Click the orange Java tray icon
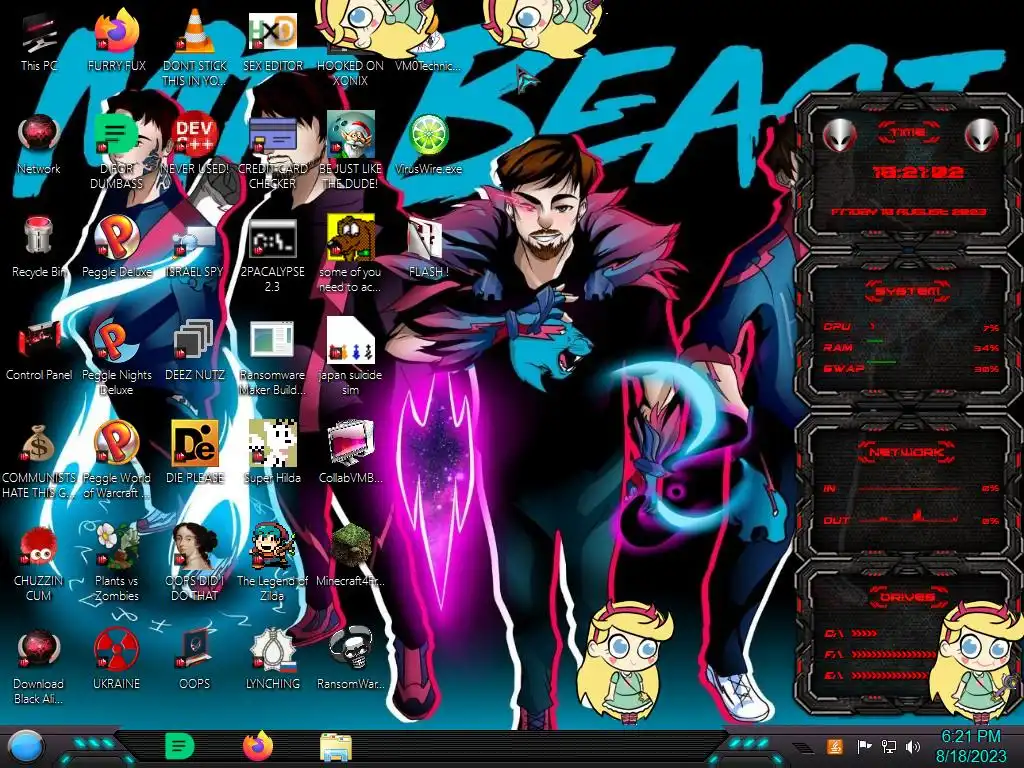The width and height of the screenshot is (1024, 768). pos(835,747)
